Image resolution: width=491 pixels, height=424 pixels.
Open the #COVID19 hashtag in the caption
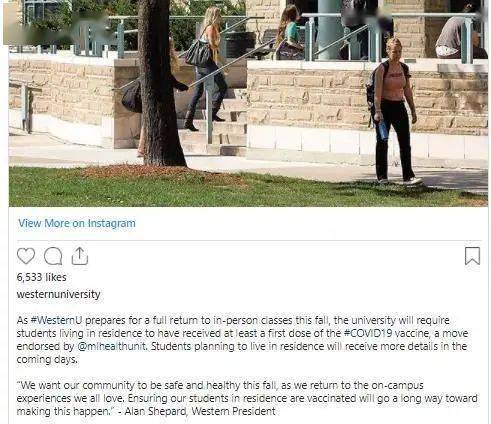pyautogui.click(x=368, y=333)
